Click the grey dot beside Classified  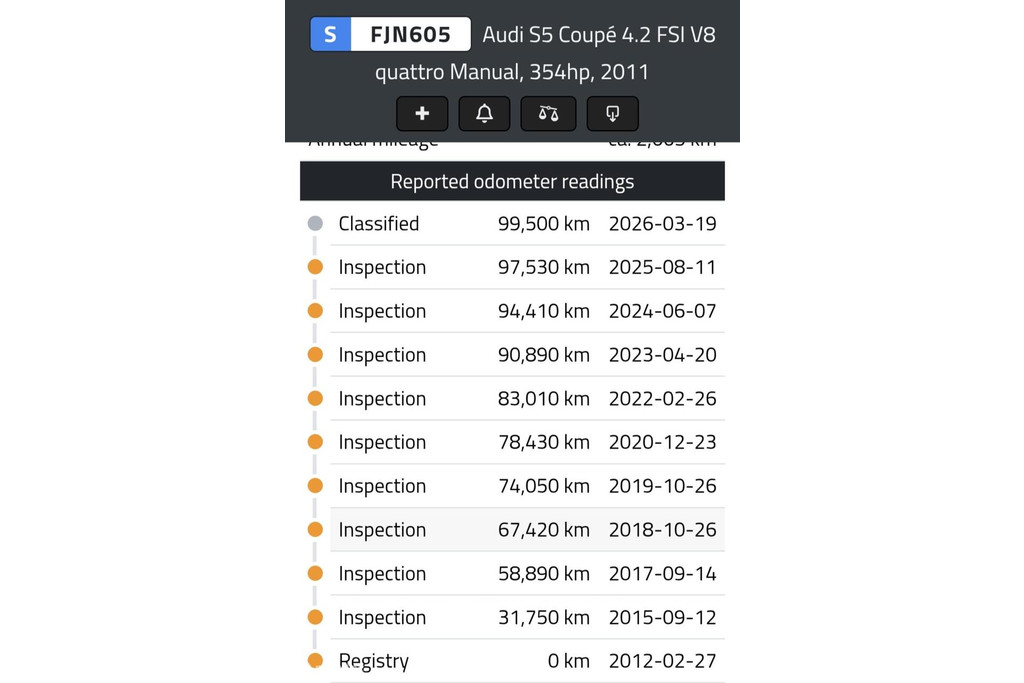pyautogui.click(x=315, y=223)
